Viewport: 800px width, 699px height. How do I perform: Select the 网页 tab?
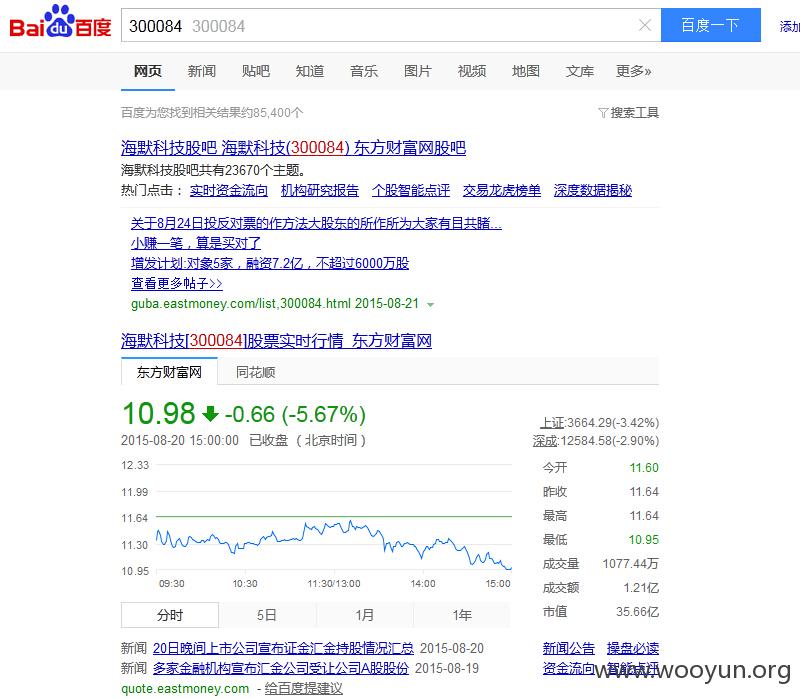[x=148, y=71]
